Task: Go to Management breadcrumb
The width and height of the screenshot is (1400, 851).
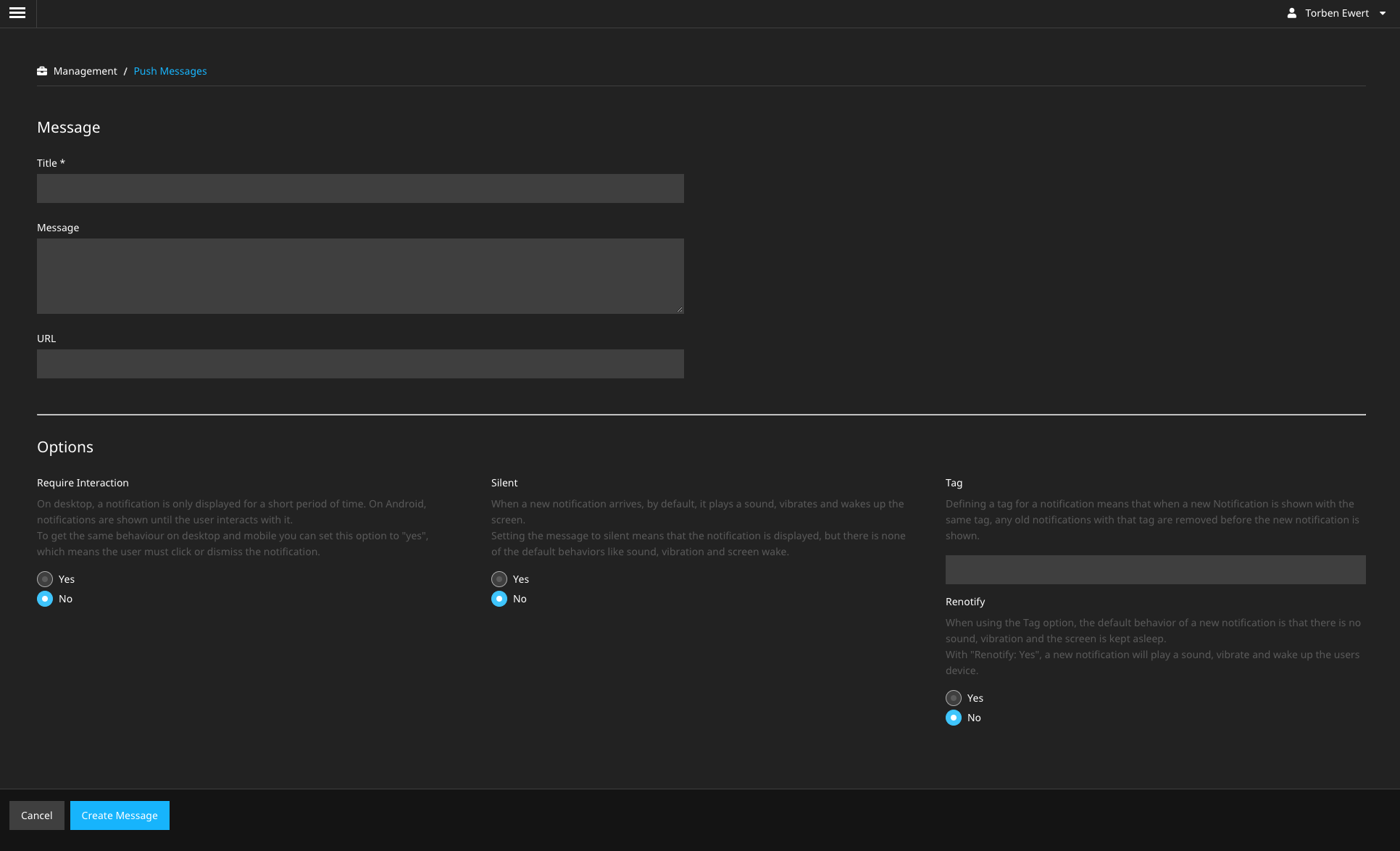Action: (x=85, y=71)
